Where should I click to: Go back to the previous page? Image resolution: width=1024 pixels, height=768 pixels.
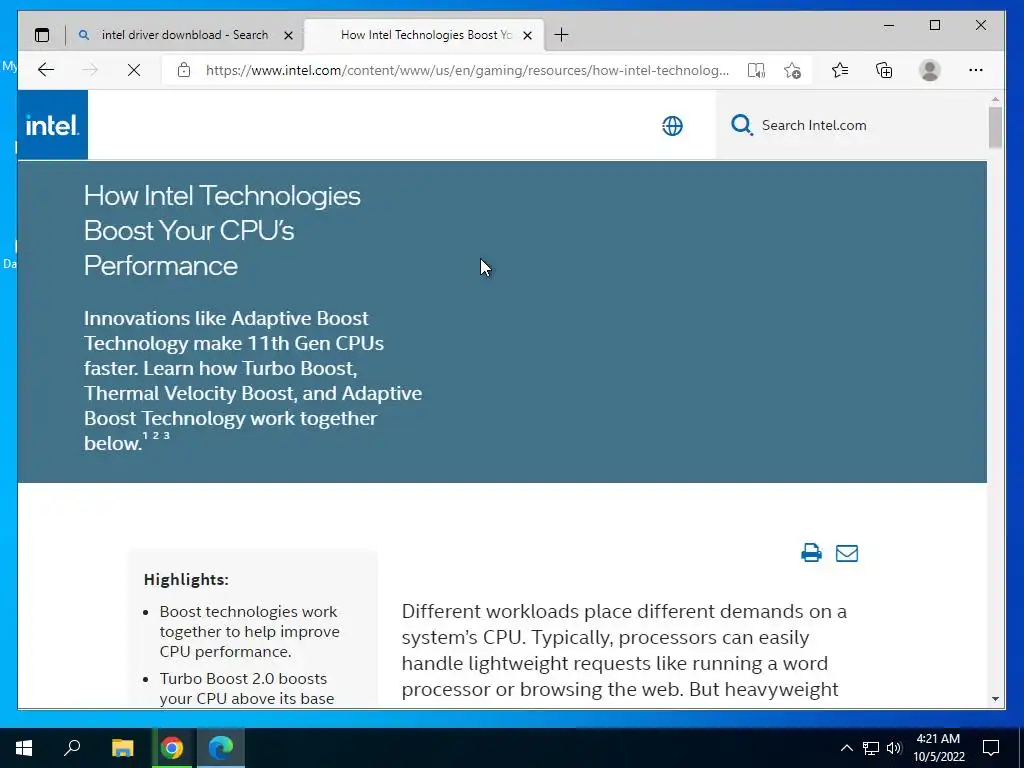(x=46, y=70)
